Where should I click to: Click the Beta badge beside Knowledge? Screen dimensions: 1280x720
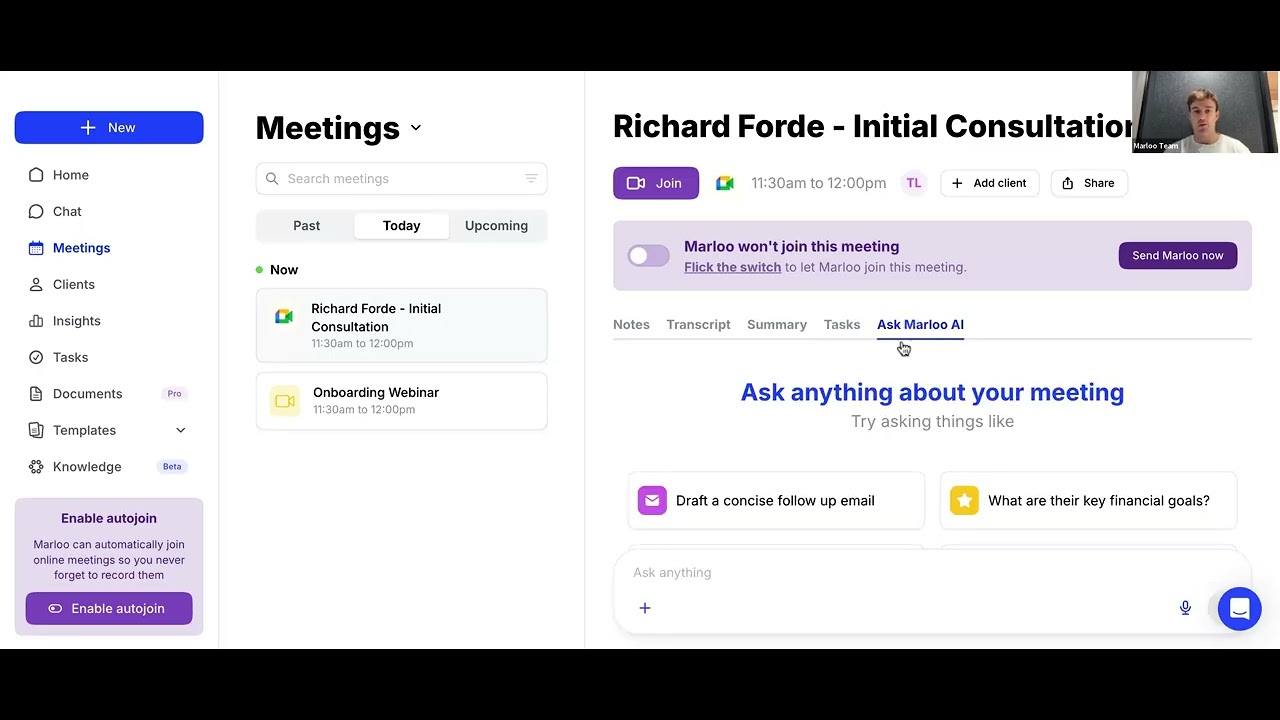pyautogui.click(x=172, y=467)
